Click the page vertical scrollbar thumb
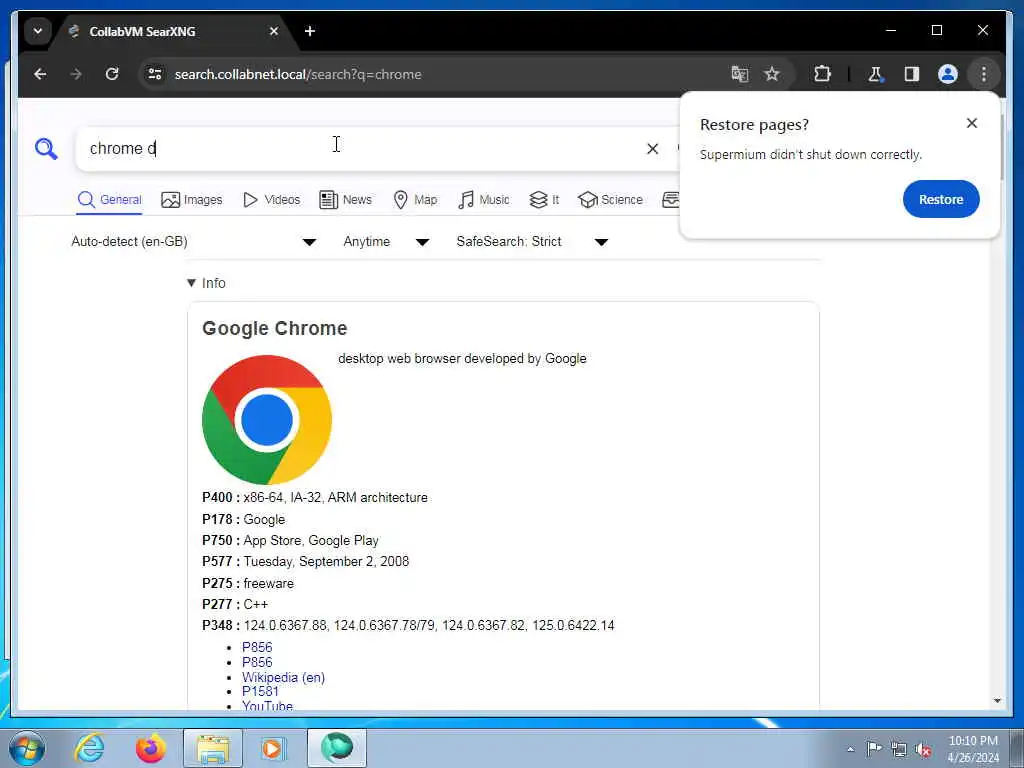 [x=1002, y=149]
